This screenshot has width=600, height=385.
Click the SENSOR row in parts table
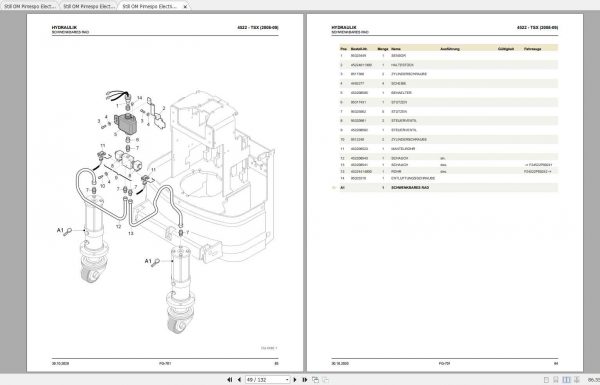[x=448, y=56]
